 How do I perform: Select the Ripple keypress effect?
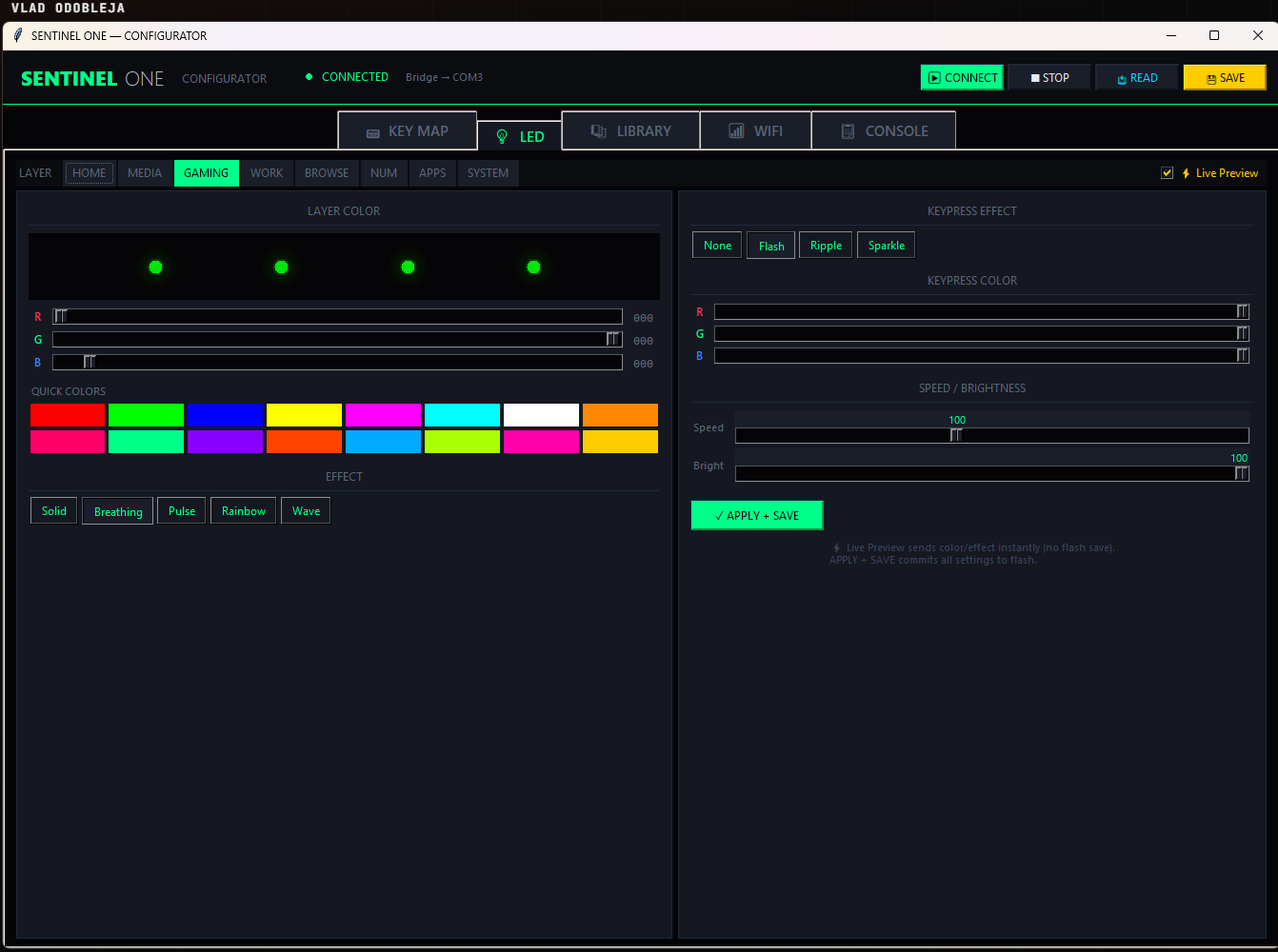pyautogui.click(x=826, y=246)
